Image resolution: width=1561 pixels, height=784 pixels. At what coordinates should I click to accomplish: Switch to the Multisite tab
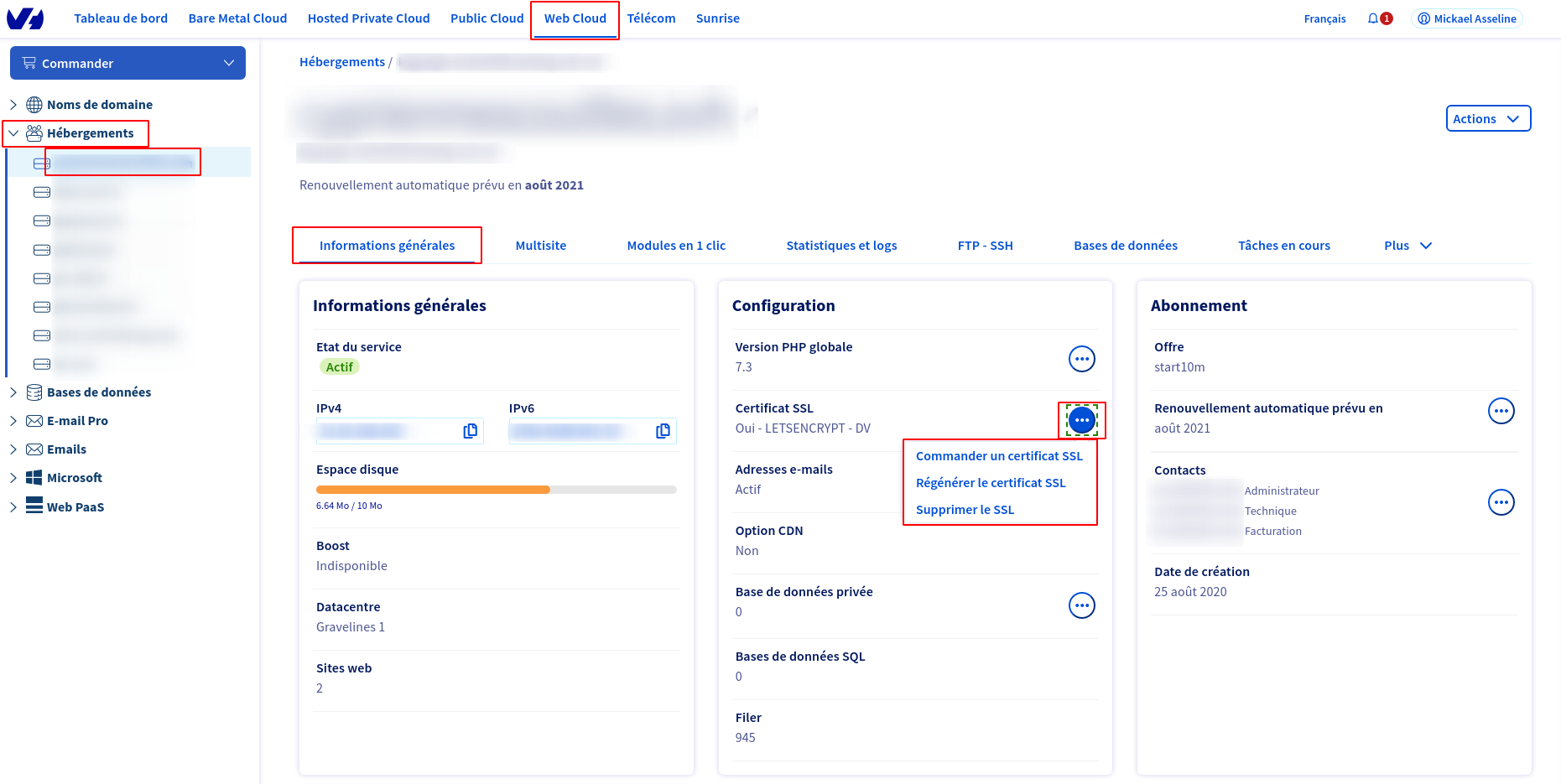540,246
